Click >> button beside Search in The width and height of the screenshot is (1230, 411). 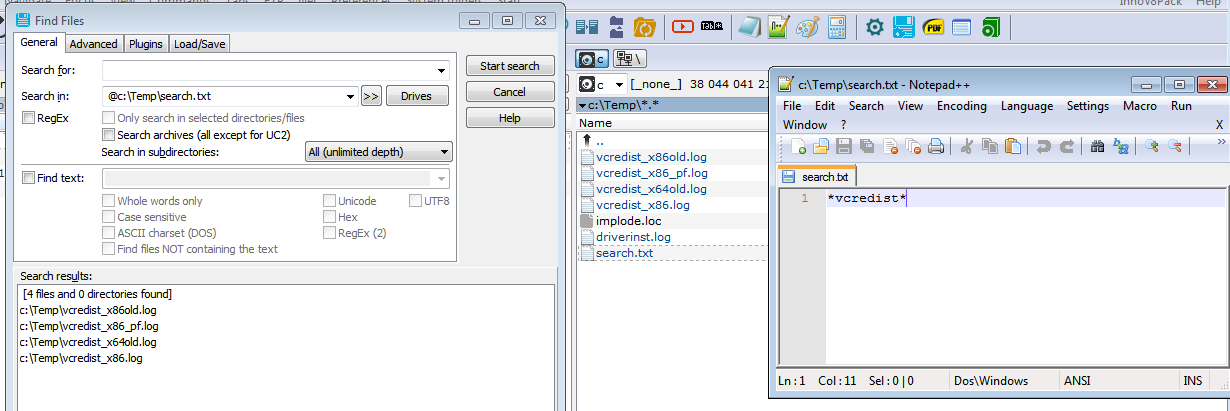click(x=371, y=97)
